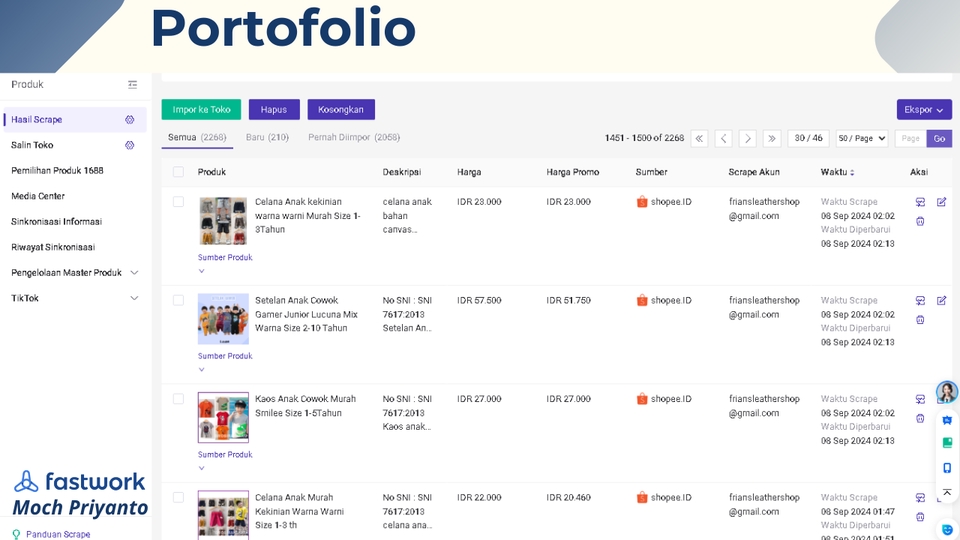Check the Setelan Anak Cowok row checkbox

[178, 300]
